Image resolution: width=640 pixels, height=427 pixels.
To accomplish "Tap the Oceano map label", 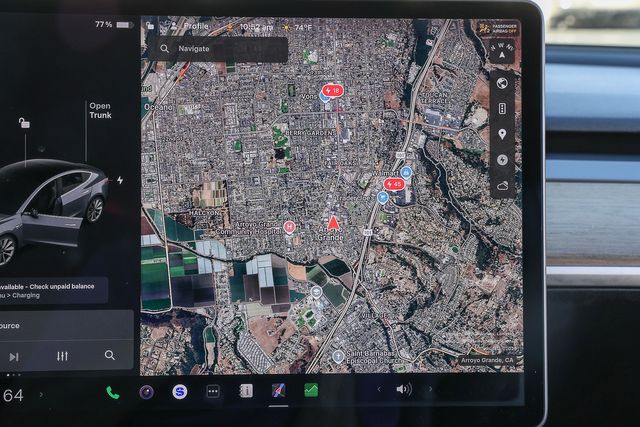I will pos(158,107).
